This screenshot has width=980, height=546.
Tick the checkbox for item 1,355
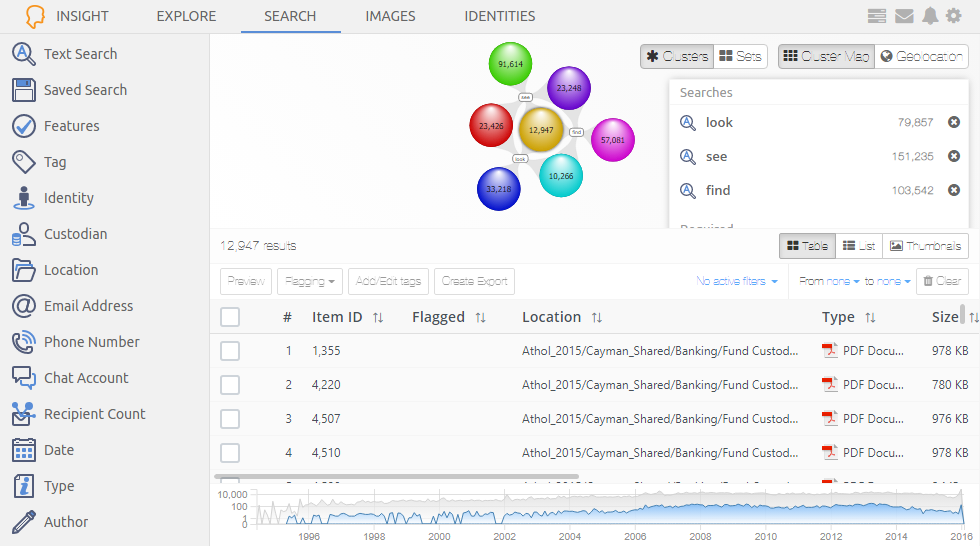[230, 351]
